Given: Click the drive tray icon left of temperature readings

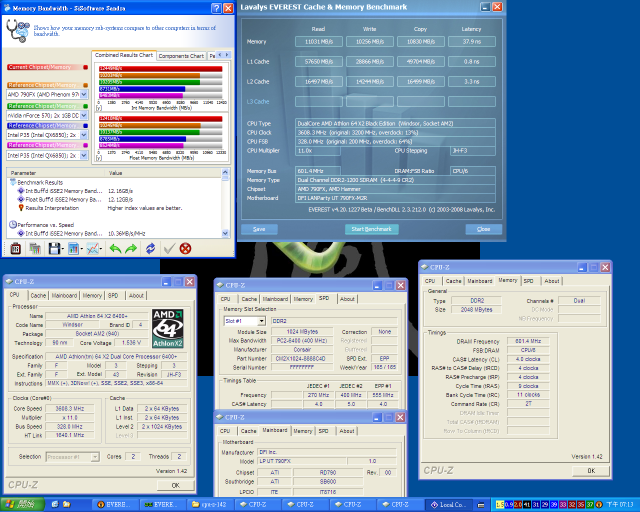Looking at the screenshot, I should click(481, 505).
